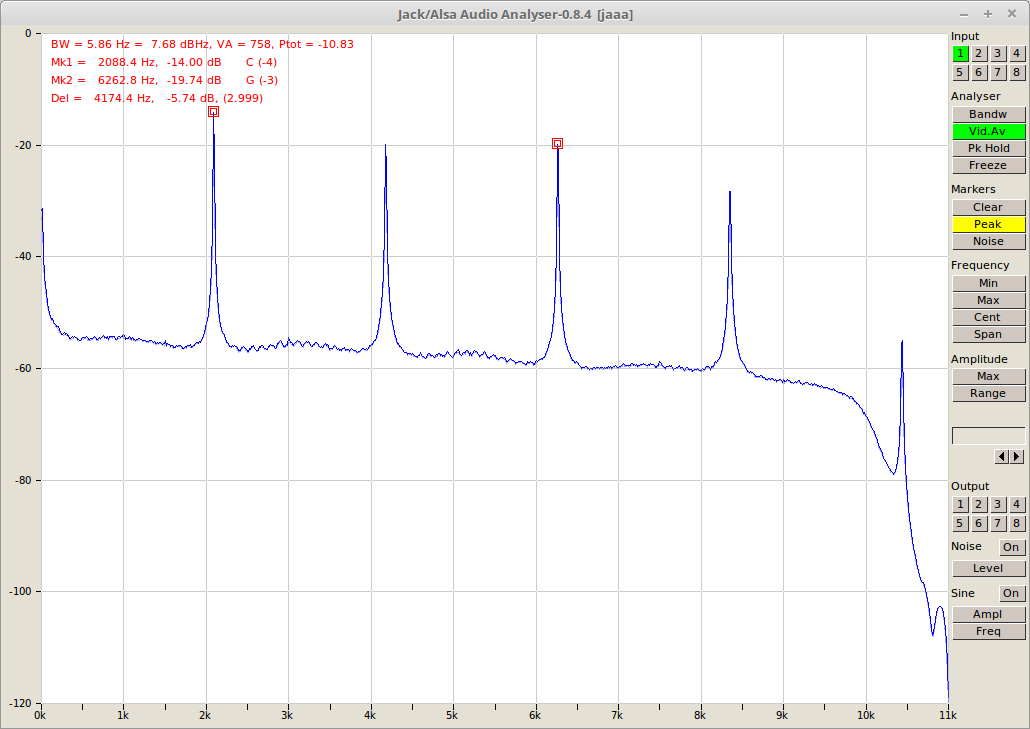Screen dimensions: 1030x729
Task: Freeze the analyser display
Action: [988, 165]
